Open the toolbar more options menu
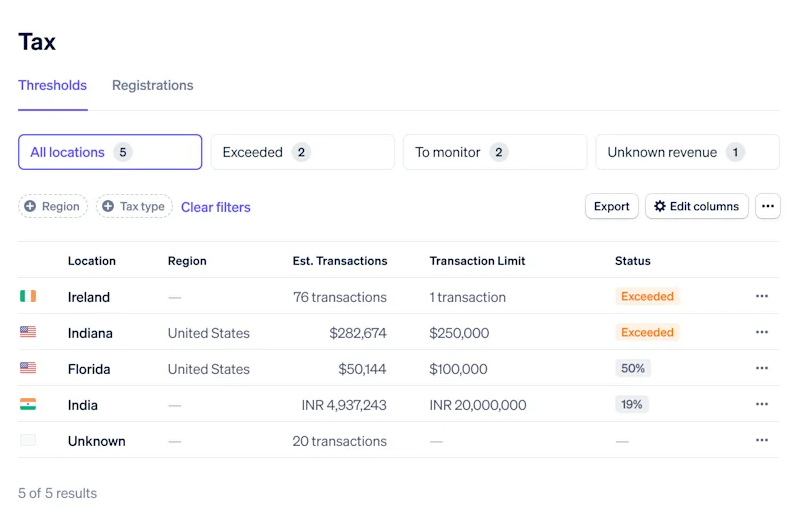Image resolution: width=797 pixels, height=530 pixels. coord(768,206)
